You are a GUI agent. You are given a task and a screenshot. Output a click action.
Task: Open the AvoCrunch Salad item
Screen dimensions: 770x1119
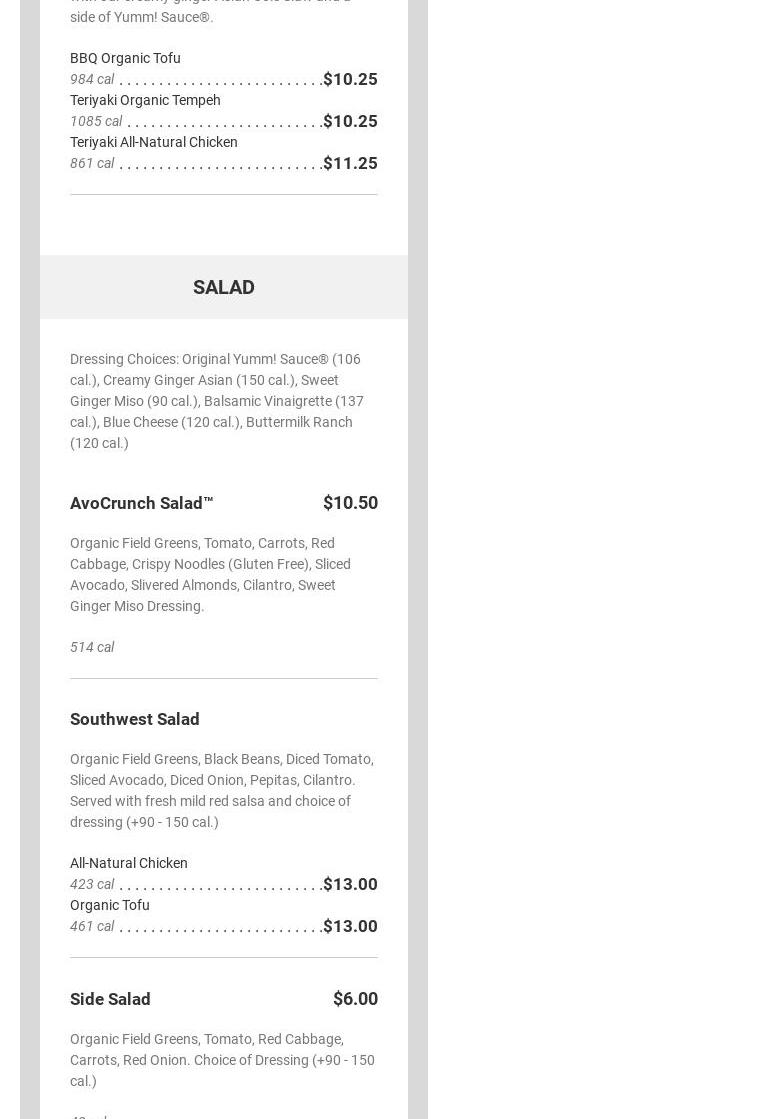[x=142, y=503]
